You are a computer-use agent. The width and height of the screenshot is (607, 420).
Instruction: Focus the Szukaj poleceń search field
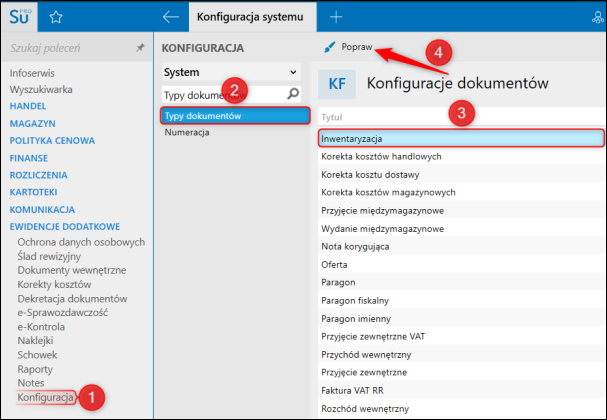[72, 48]
